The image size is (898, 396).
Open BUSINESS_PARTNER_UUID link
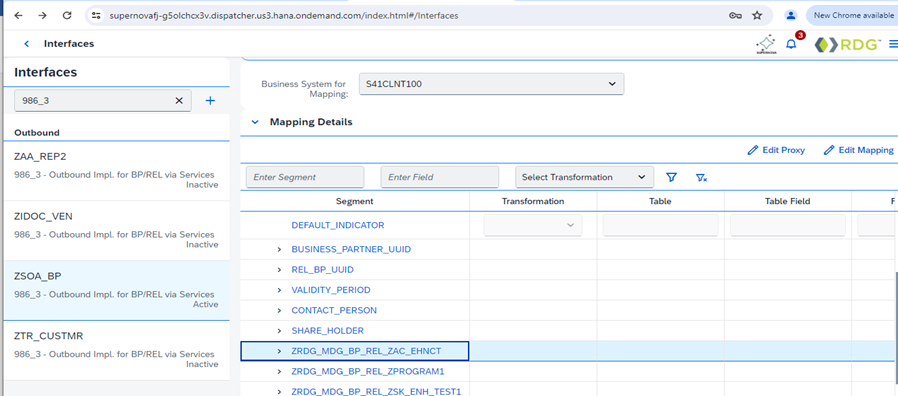point(351,250)
